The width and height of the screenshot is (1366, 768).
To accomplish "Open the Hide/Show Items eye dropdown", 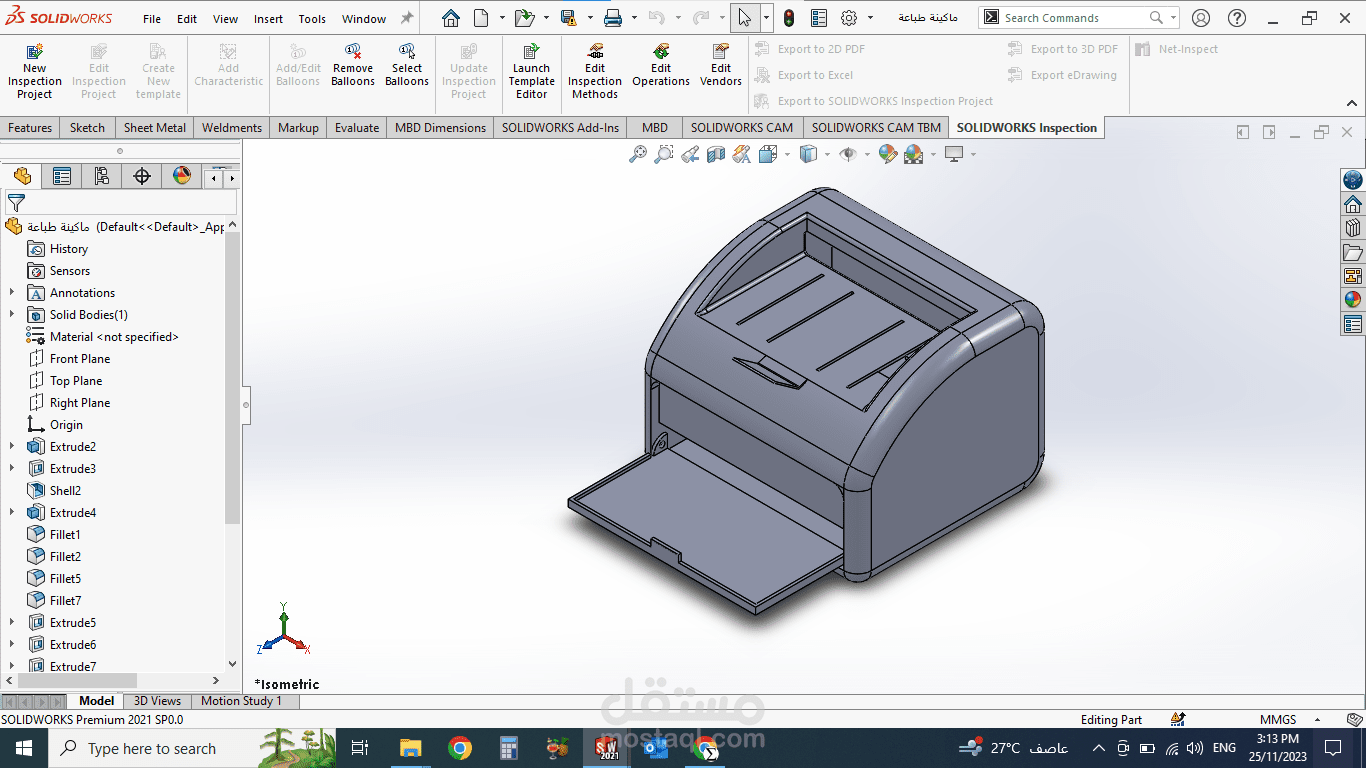I will click(866, 154).
